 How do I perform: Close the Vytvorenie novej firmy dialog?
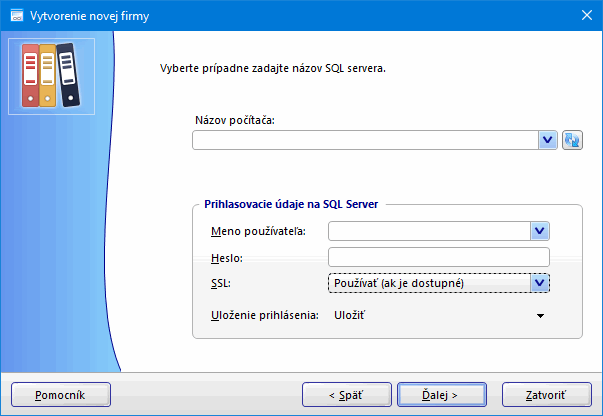585,14
